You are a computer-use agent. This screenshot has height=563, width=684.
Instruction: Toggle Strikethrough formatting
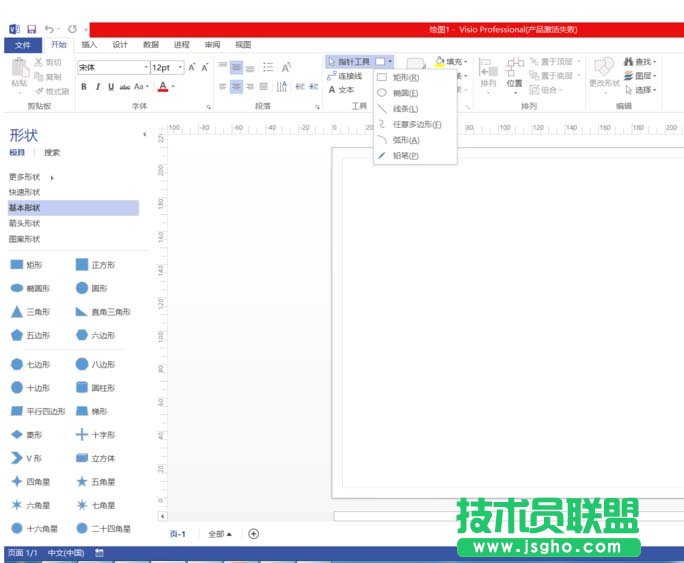[x=125, y=87]
